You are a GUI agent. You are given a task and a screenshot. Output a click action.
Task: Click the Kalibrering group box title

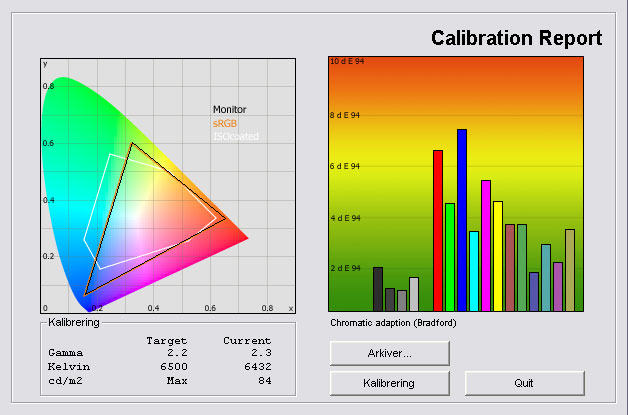click(74, 322)
